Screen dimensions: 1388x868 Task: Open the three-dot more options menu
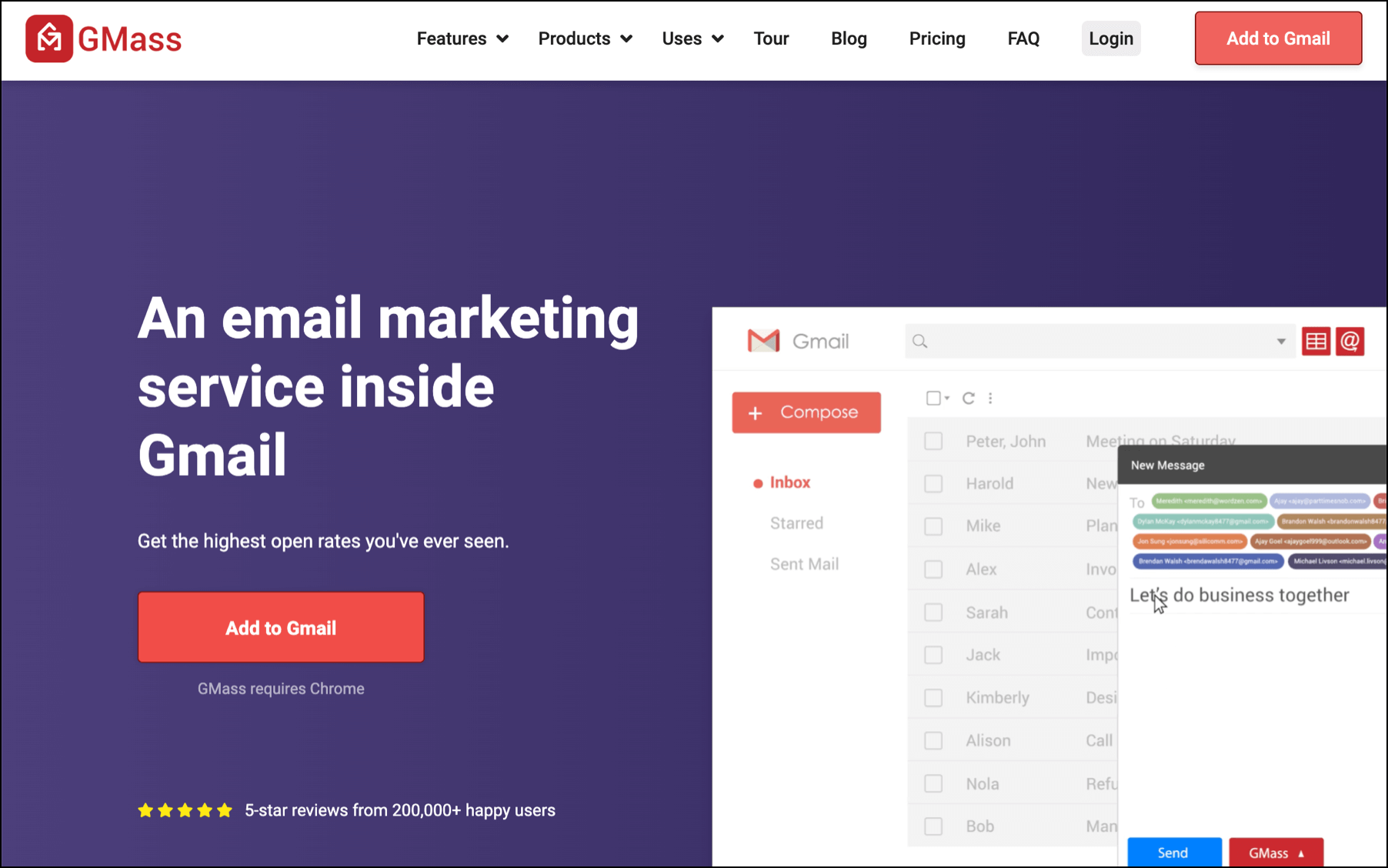990,398
